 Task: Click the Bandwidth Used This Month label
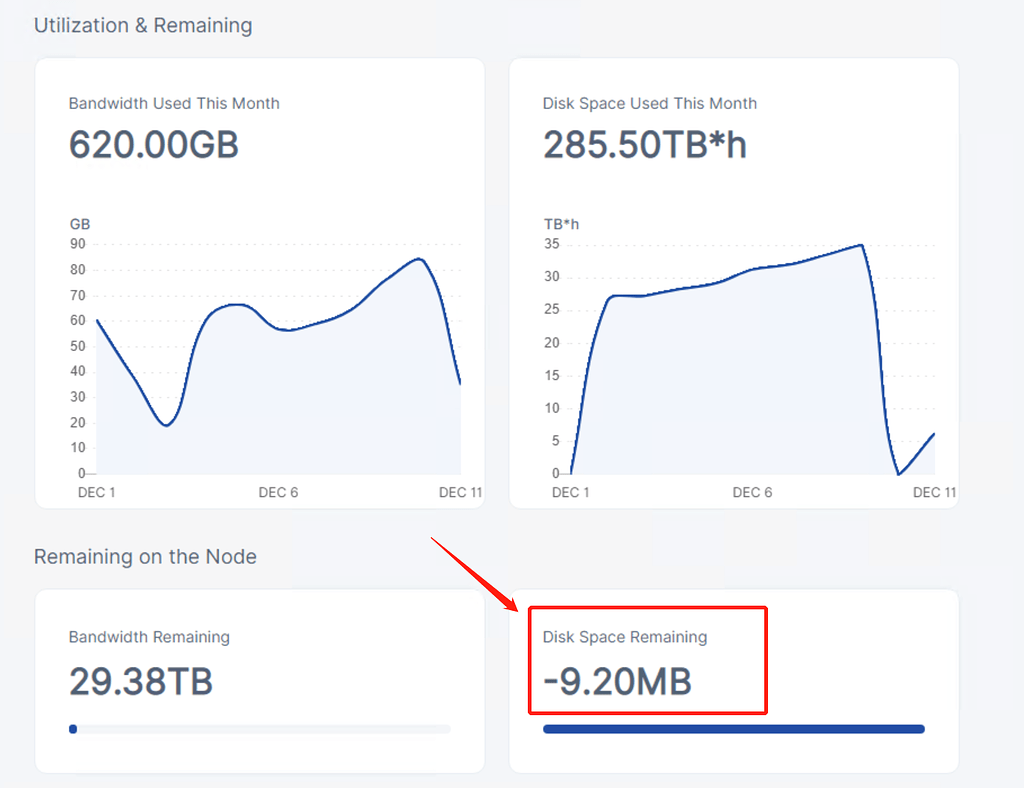point(174,103)
